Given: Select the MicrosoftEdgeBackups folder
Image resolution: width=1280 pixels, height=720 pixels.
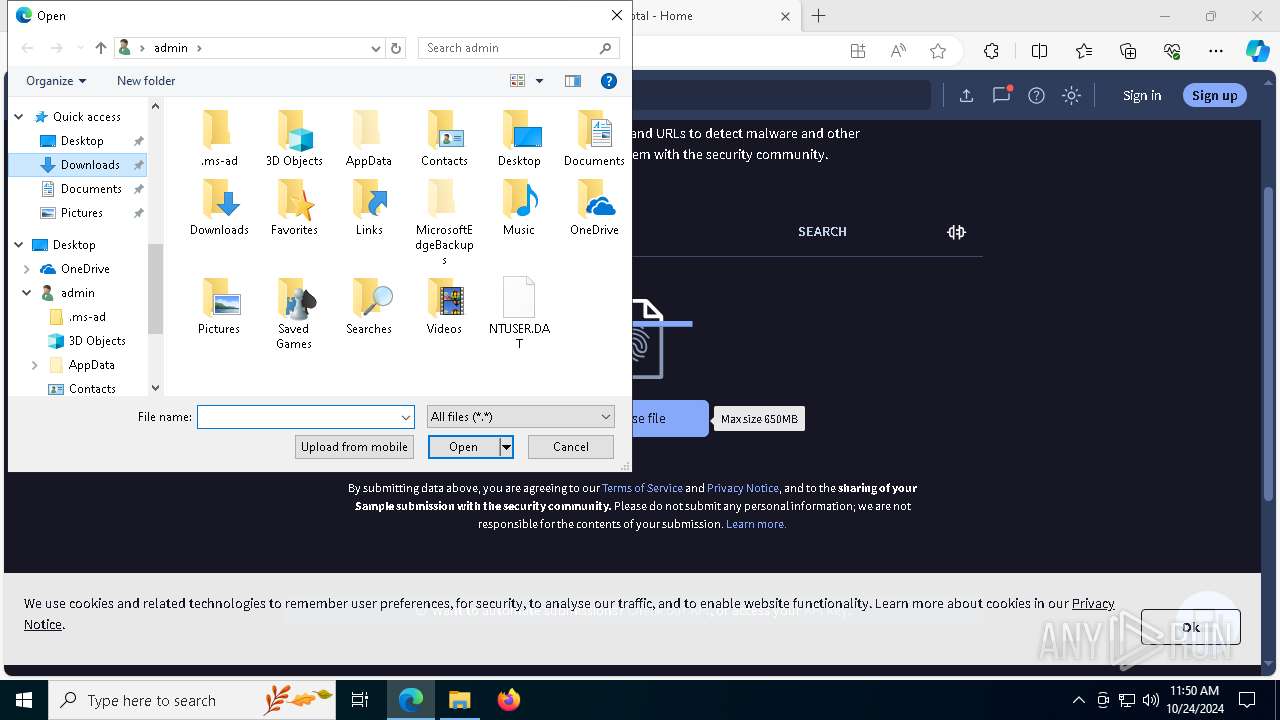Looking at the screenshot, I should pos(444,222).
